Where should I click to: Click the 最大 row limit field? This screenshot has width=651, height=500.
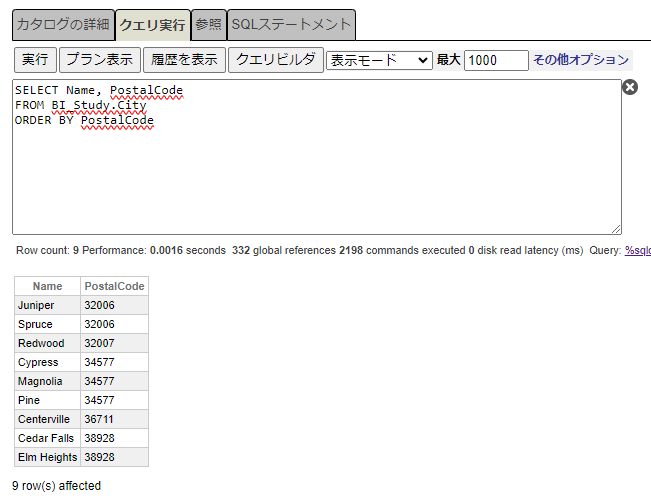click(x=496, y=60)
